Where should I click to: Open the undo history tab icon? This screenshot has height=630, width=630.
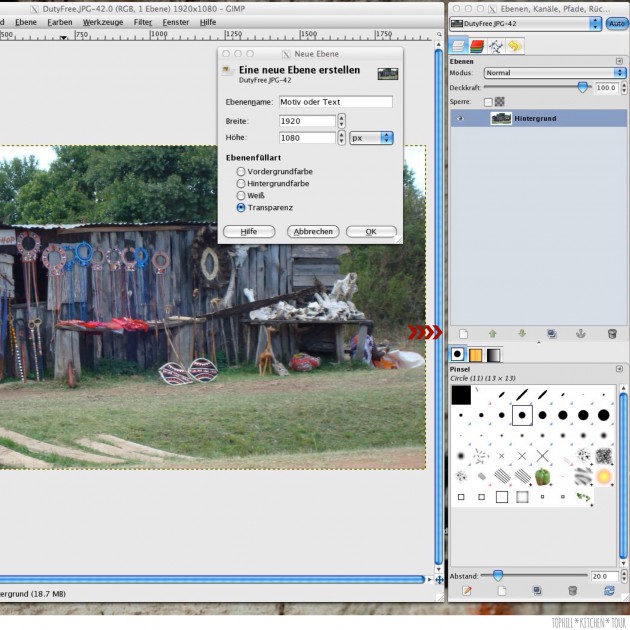click(515, 46)
